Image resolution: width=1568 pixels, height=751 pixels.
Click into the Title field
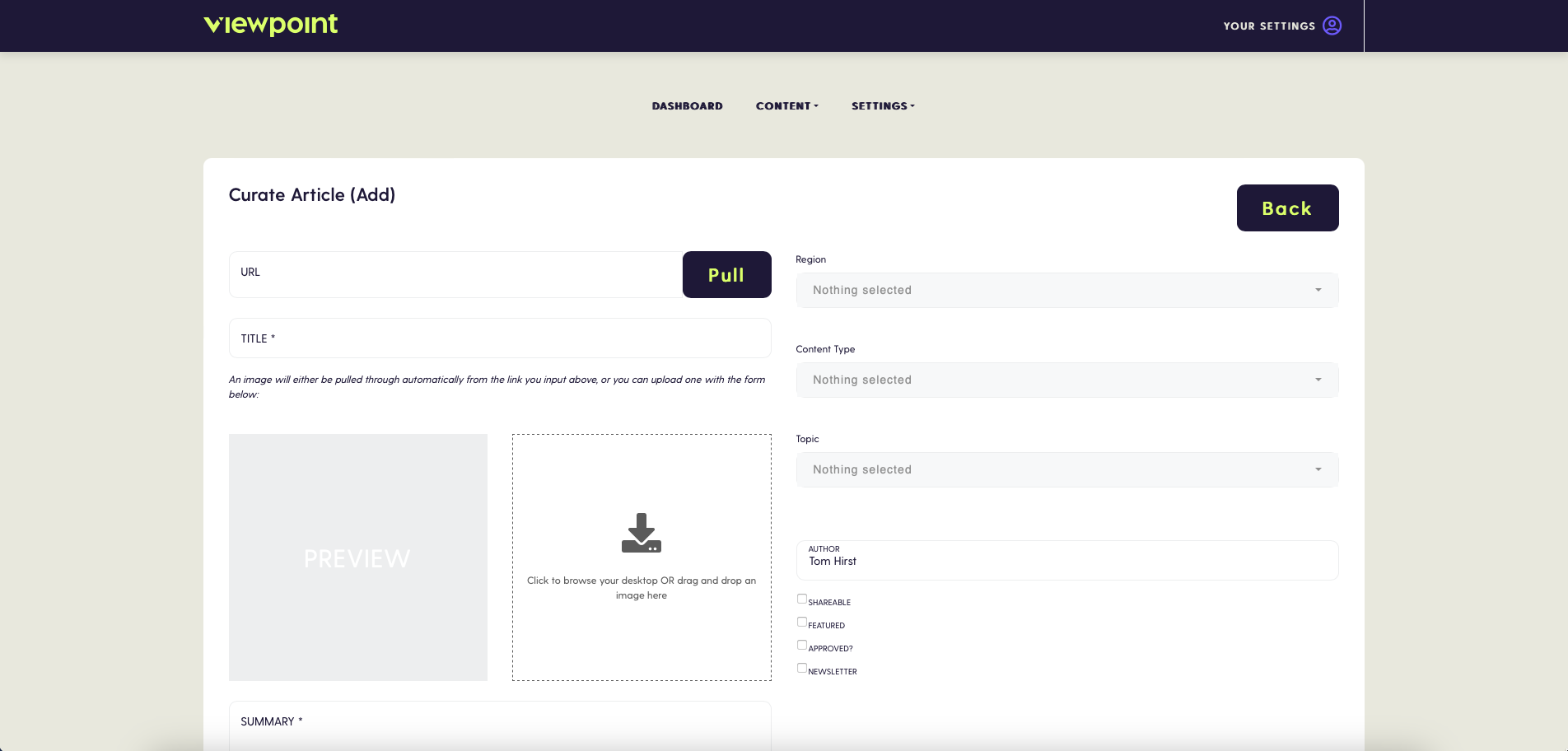(x=500, y=338)
